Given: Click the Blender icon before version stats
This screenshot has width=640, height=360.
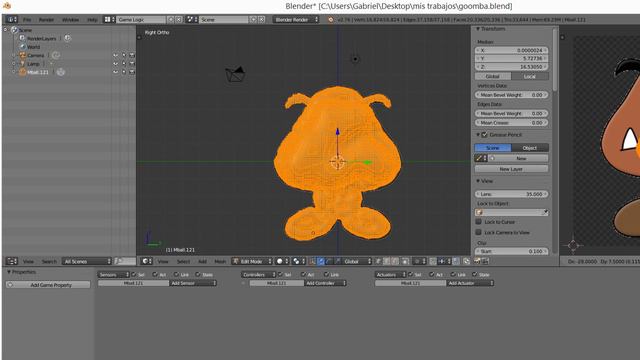Looking at the screenshot, I should pos(331,19).
